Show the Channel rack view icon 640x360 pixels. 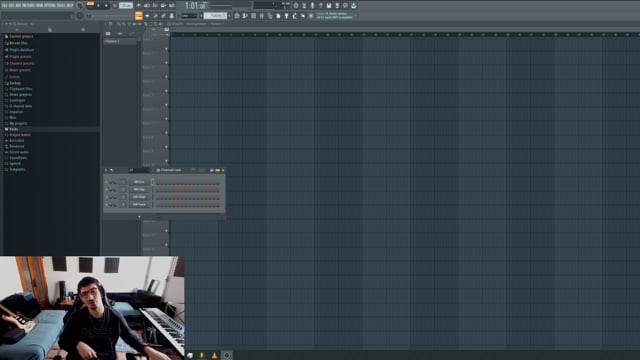coord(253,16)
